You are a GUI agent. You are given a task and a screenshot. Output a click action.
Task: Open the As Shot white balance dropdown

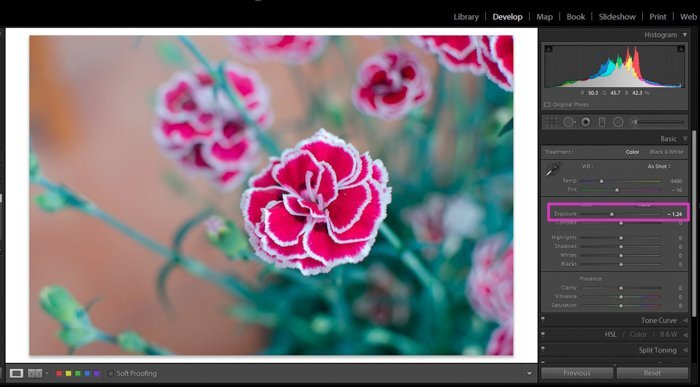tap(659, 166)
